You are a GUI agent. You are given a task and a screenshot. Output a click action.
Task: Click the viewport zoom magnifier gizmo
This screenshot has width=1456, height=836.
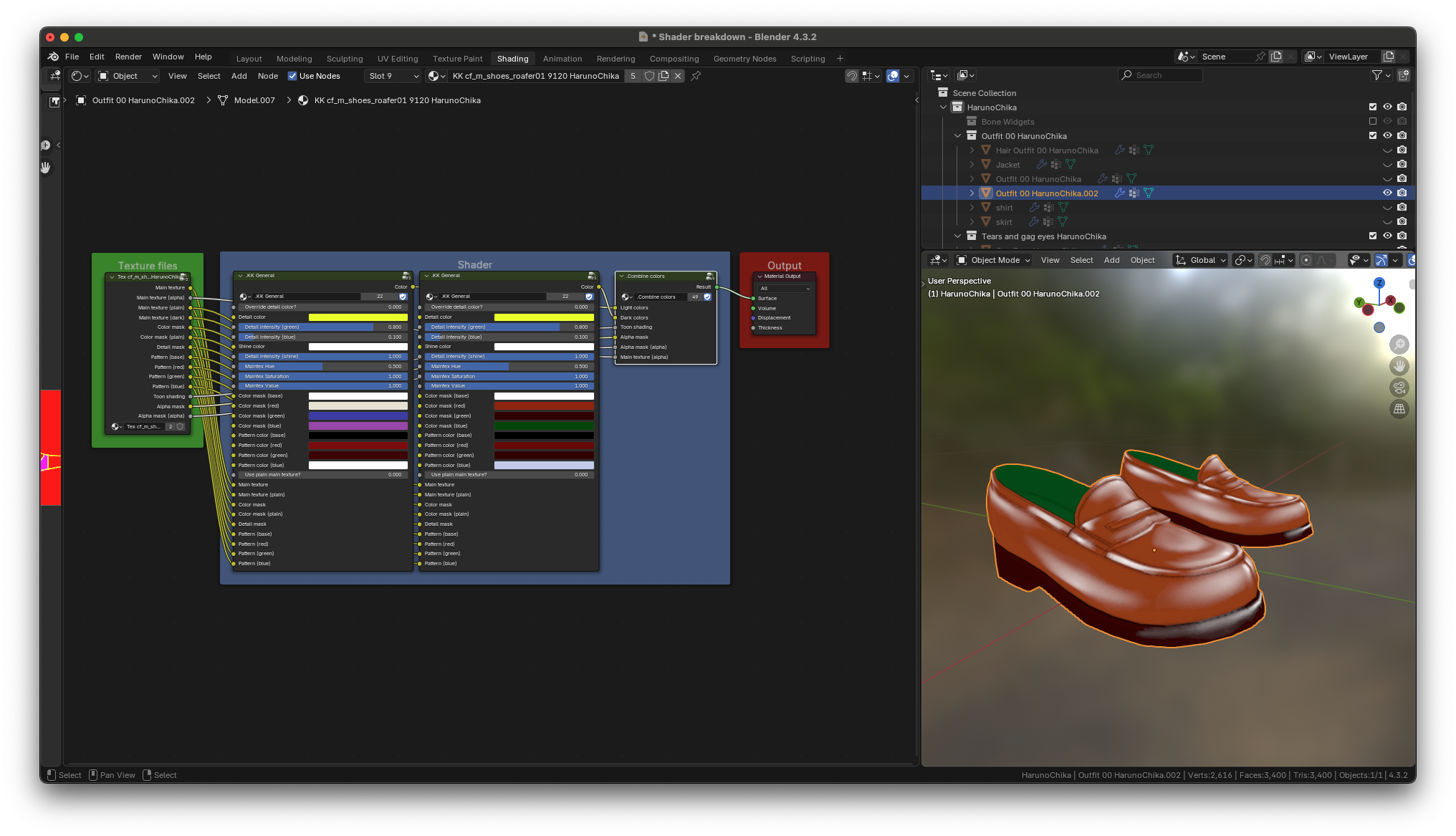tap(1399, 345)
